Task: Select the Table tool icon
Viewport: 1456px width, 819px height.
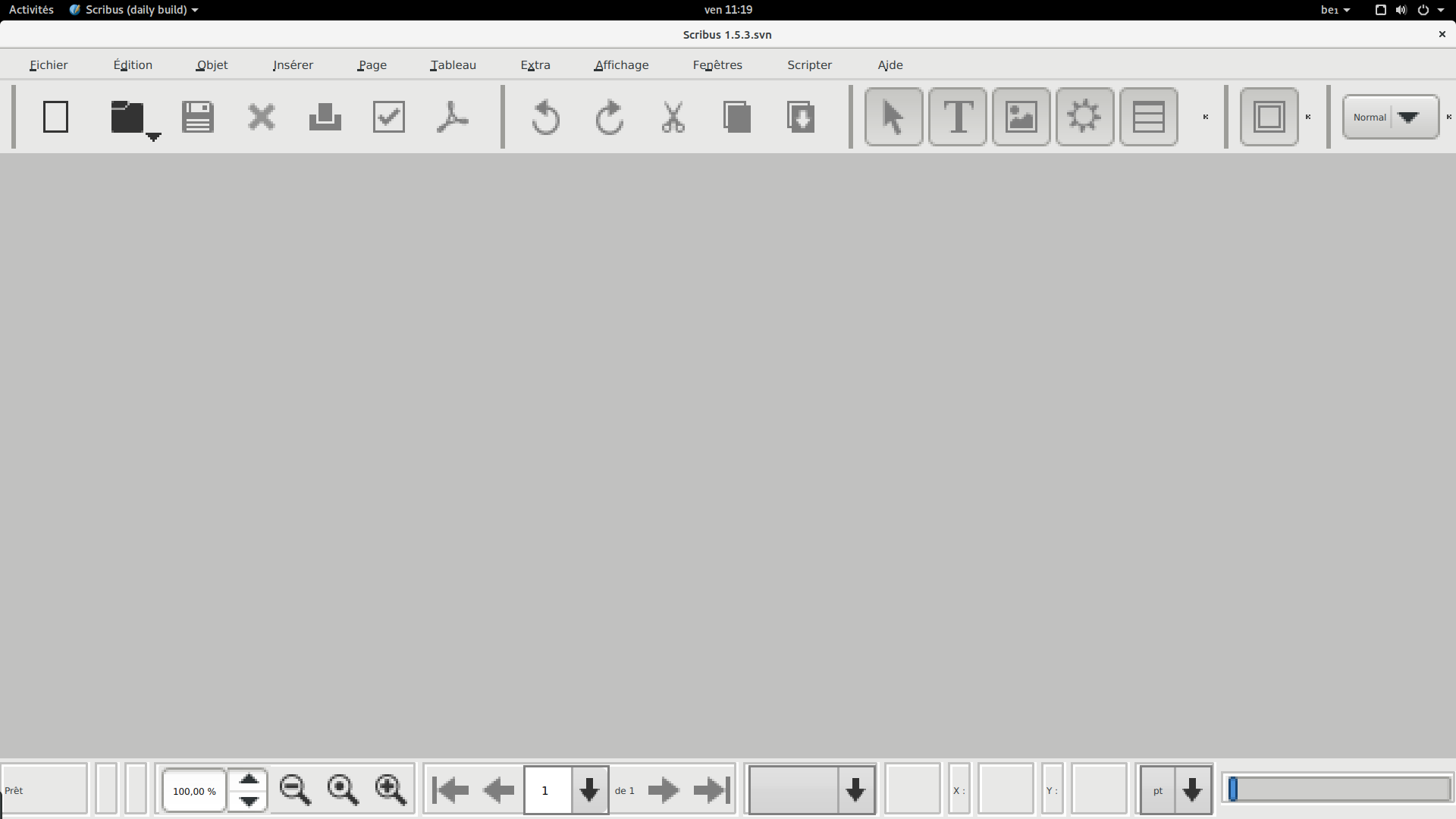Action: pyautogui.click(x=1148, y=117)
